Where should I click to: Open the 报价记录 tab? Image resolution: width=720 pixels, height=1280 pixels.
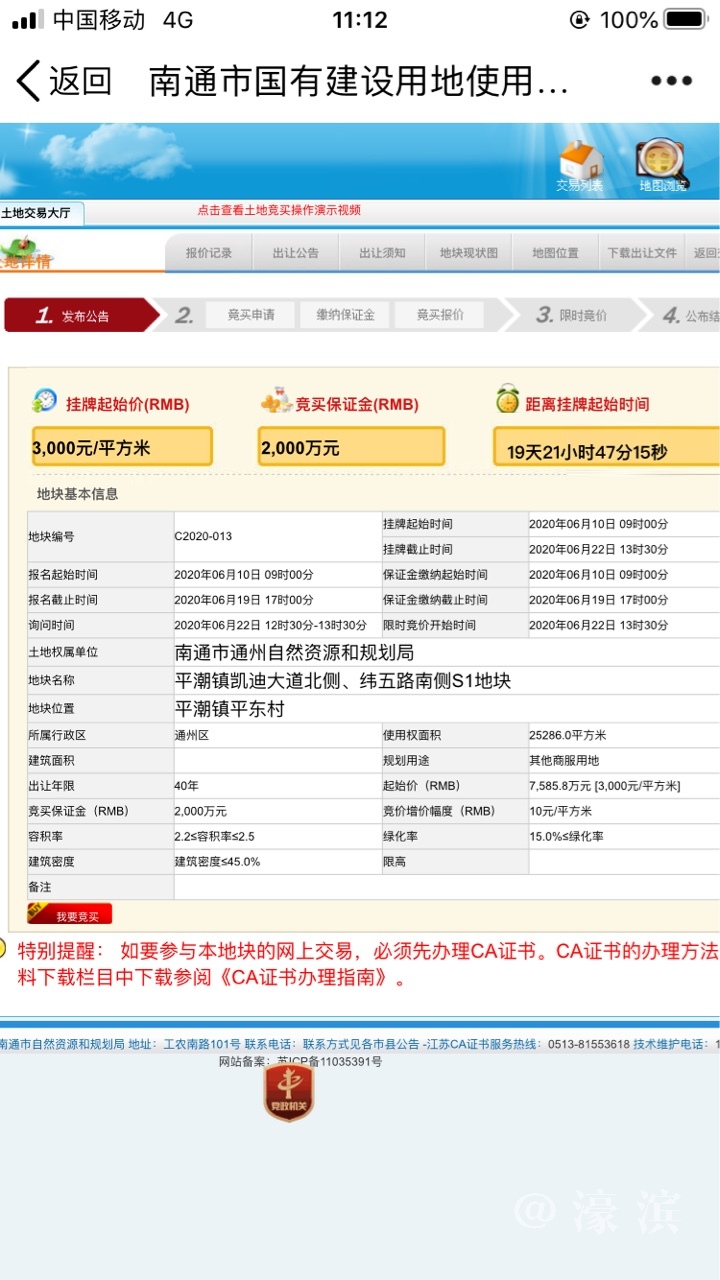coord(208,253)
